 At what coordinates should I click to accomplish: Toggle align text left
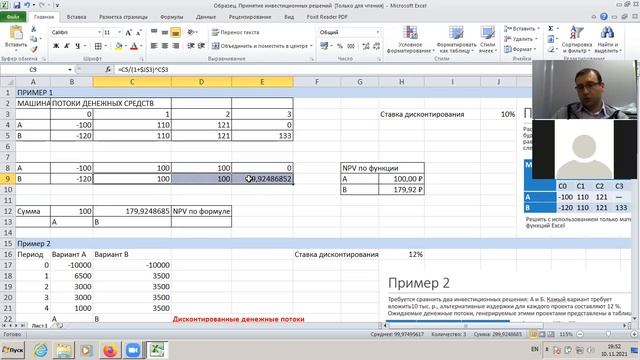point(154,46)
